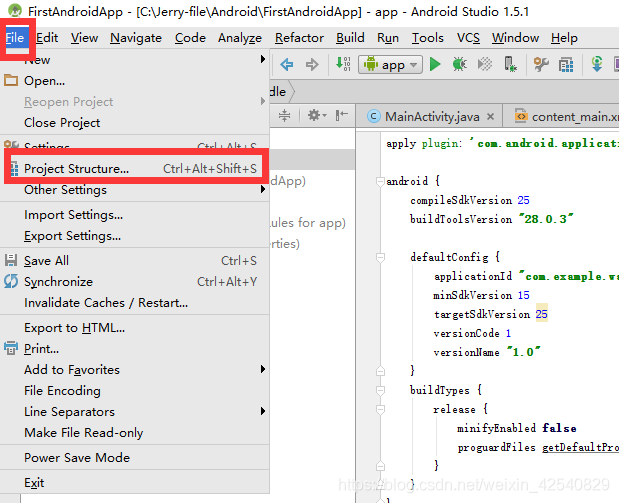The width and height of the screenshot is (619, 503).
Task: Choose Export to HTML...
Action: [x=135, y=328]
